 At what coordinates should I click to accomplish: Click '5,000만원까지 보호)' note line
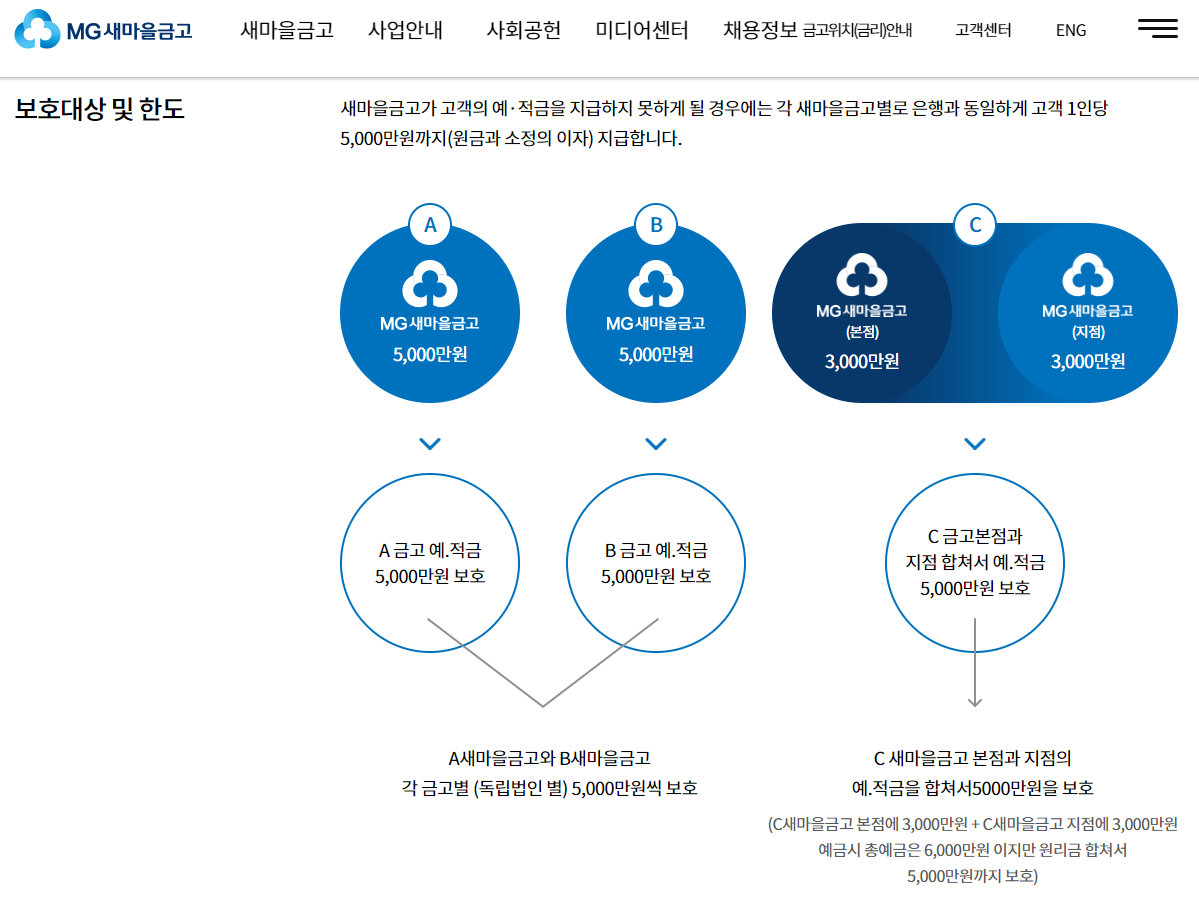[x=973, y=876]
